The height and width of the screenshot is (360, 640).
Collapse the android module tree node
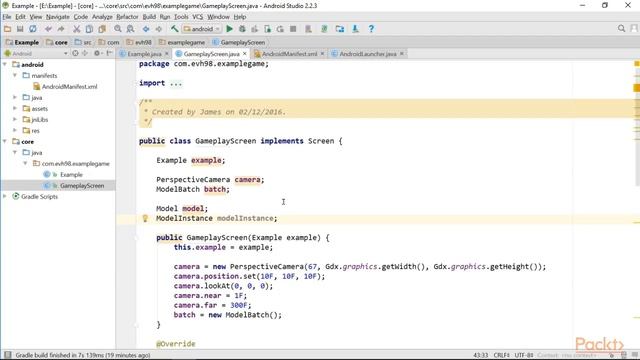click(5, 64)
